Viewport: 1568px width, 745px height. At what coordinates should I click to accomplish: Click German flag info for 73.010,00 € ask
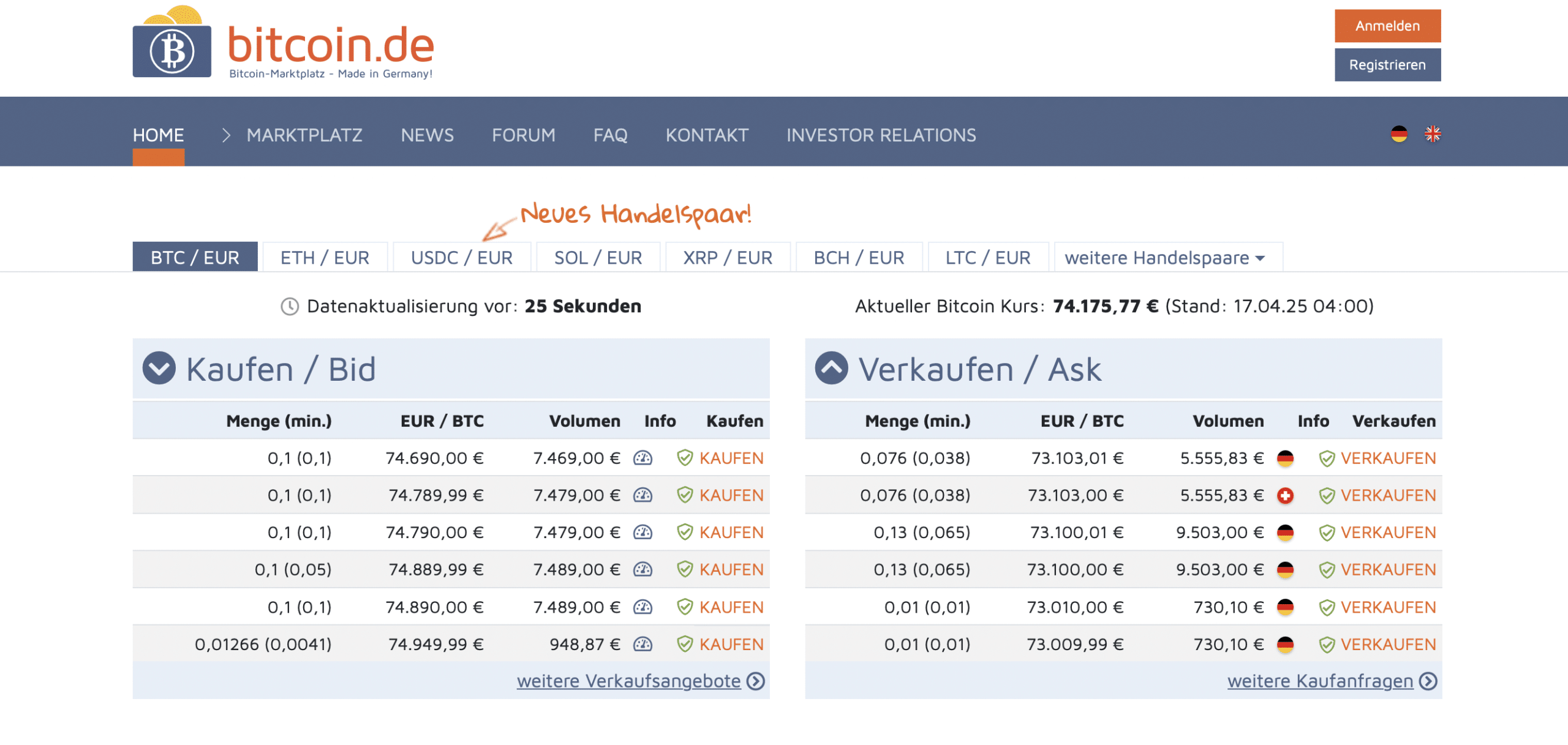coord(1285,608)
